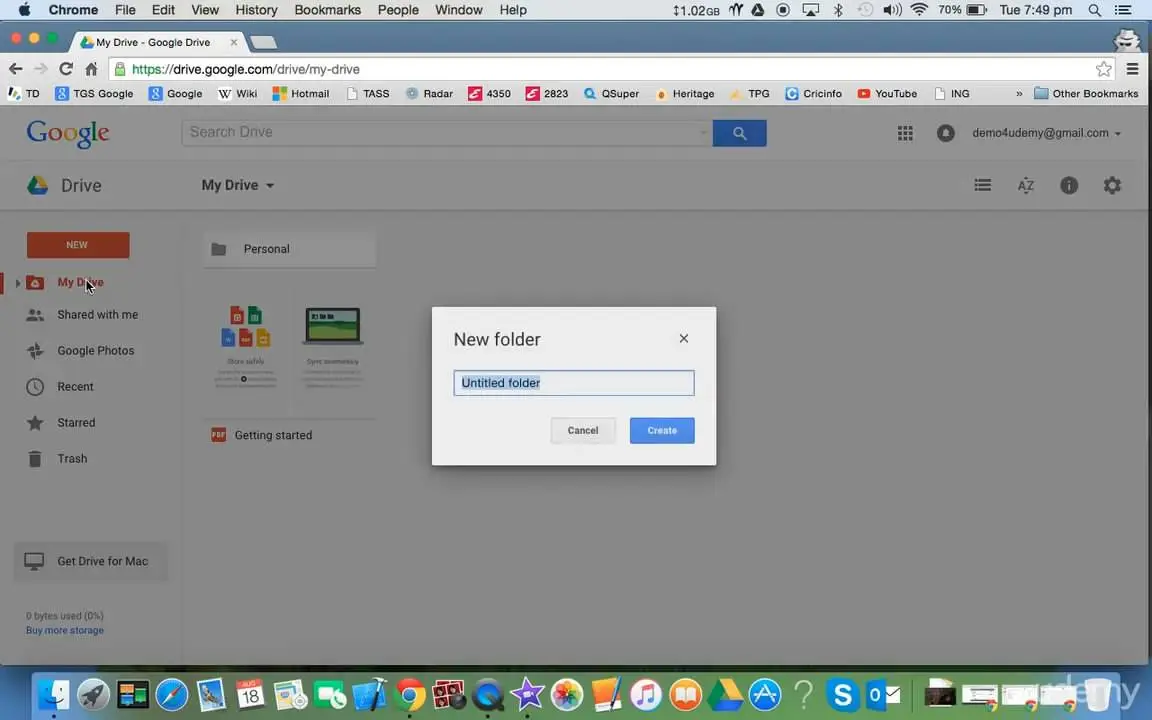
Task: Open the Window menu
Action: tap(458, 10)
